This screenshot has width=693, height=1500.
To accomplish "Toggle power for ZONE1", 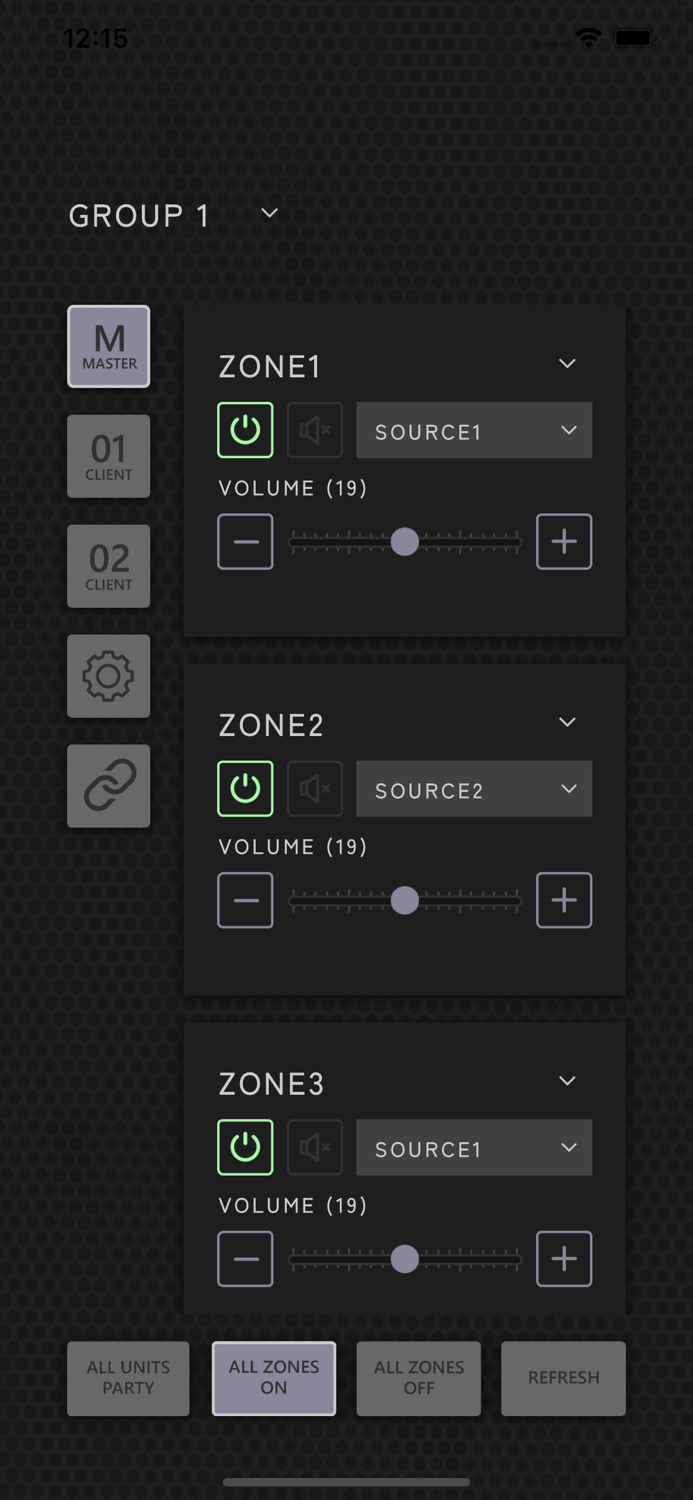I will (x=245, y=430).
